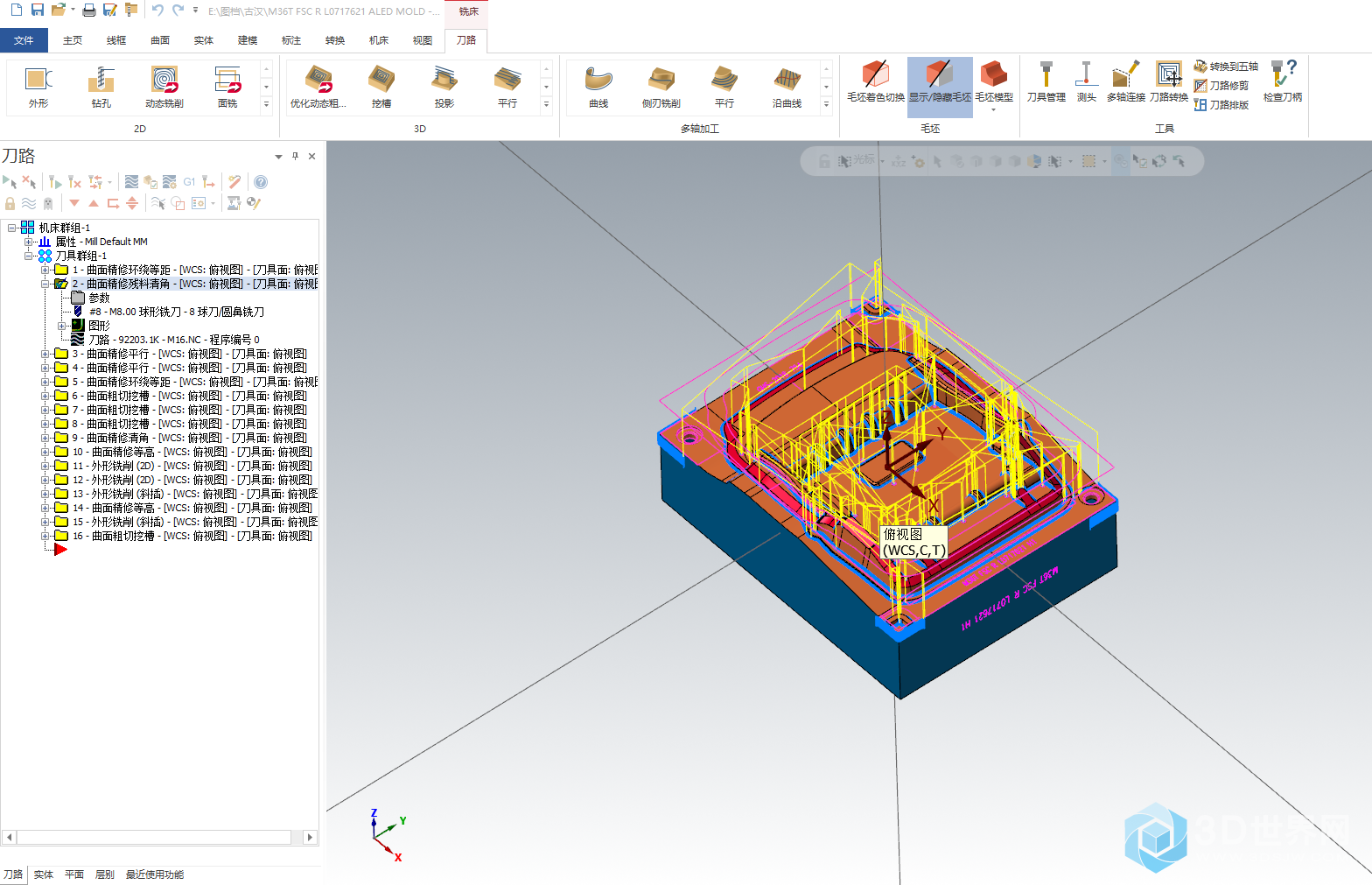Expand the 图形 geometry node
This screenshot has height=885, width=1372.
click(62, 326)
